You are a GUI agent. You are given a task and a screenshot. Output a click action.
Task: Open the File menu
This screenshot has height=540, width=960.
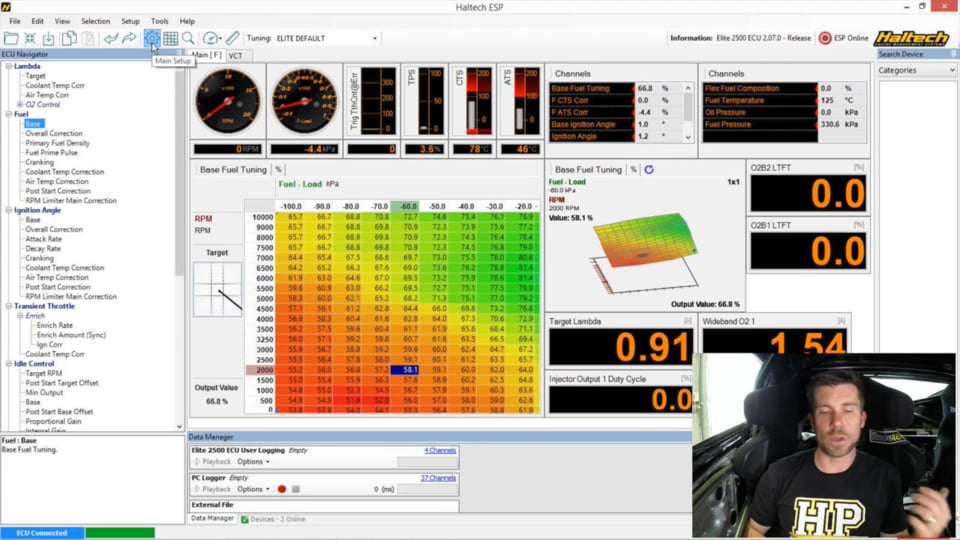click(x=15, y=21)
